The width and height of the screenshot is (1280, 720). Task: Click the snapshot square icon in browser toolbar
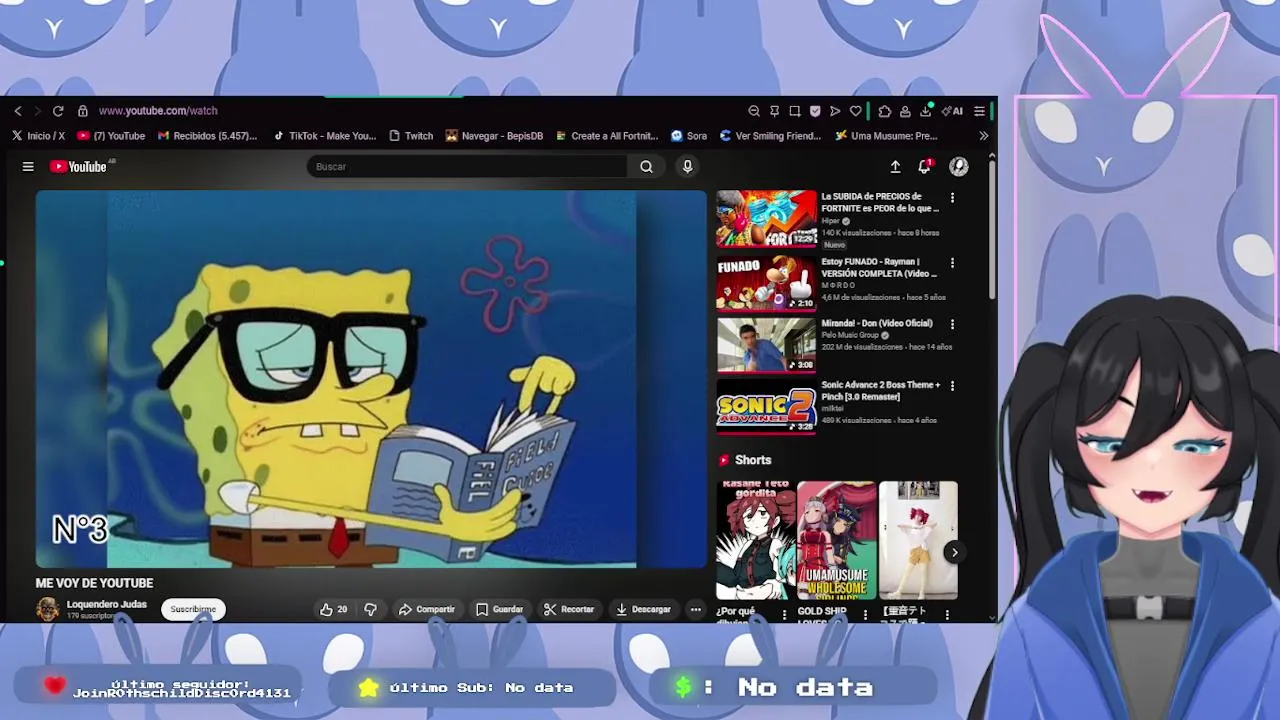tap(794, 111)
